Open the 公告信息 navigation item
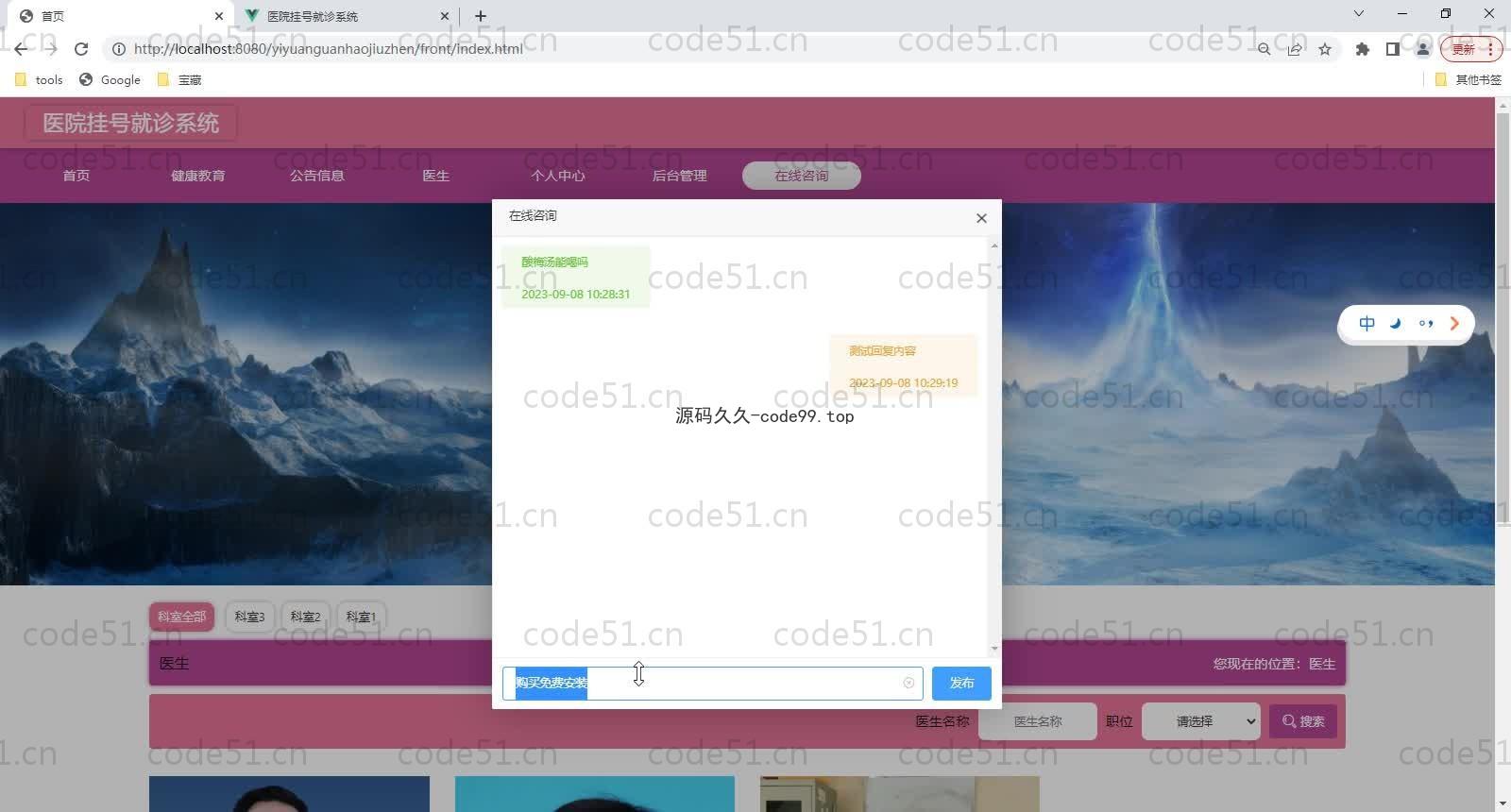This screenshot has height=812, width=1511. (x=317, y=176)
